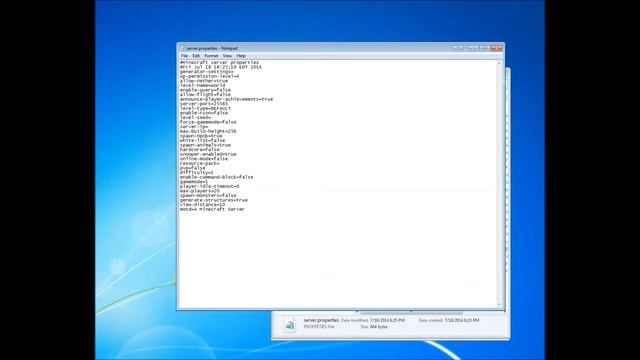The image size is (640, 360).
Task: Click the 'max-build-height=256' line
Action: [x=208, y=131]
